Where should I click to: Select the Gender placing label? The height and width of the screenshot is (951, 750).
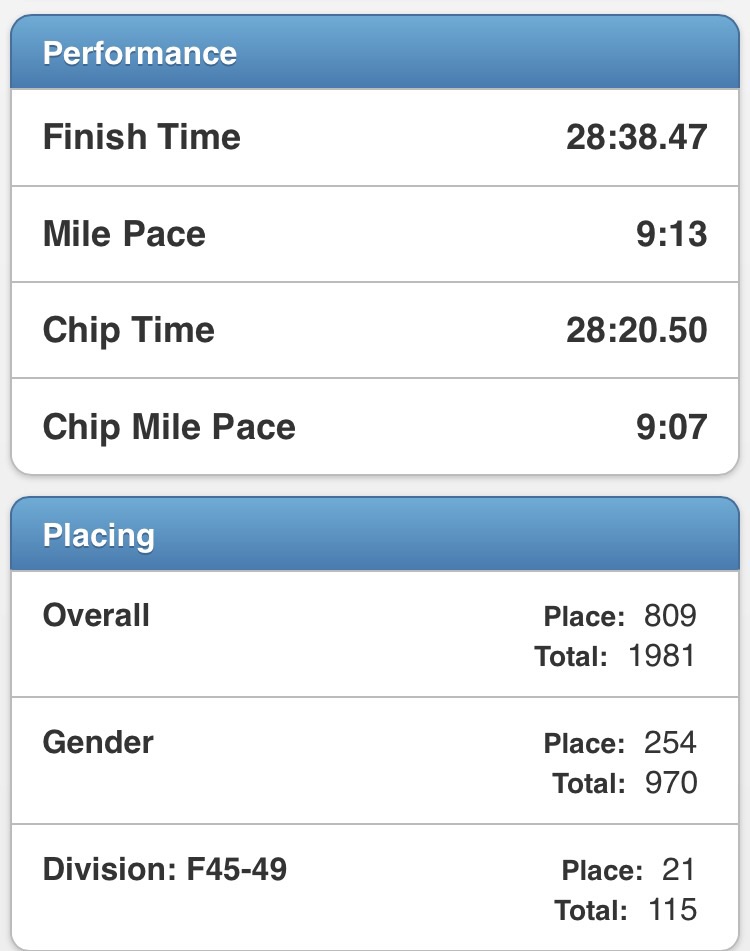pyautogui.click(x=98, y=742)
